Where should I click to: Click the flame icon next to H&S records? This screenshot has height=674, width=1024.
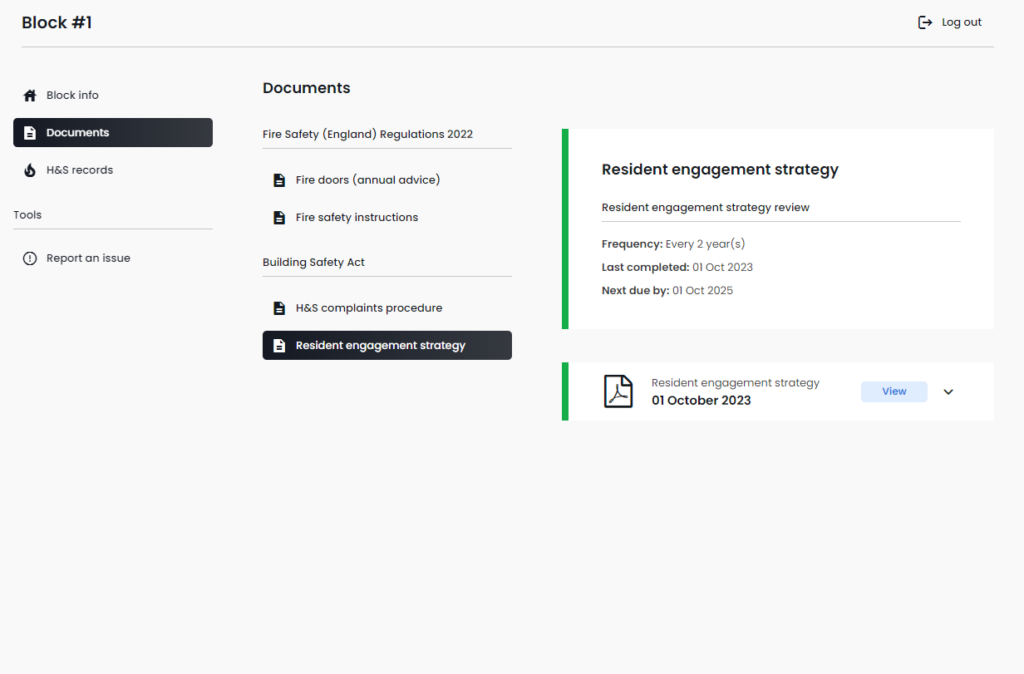29,170
